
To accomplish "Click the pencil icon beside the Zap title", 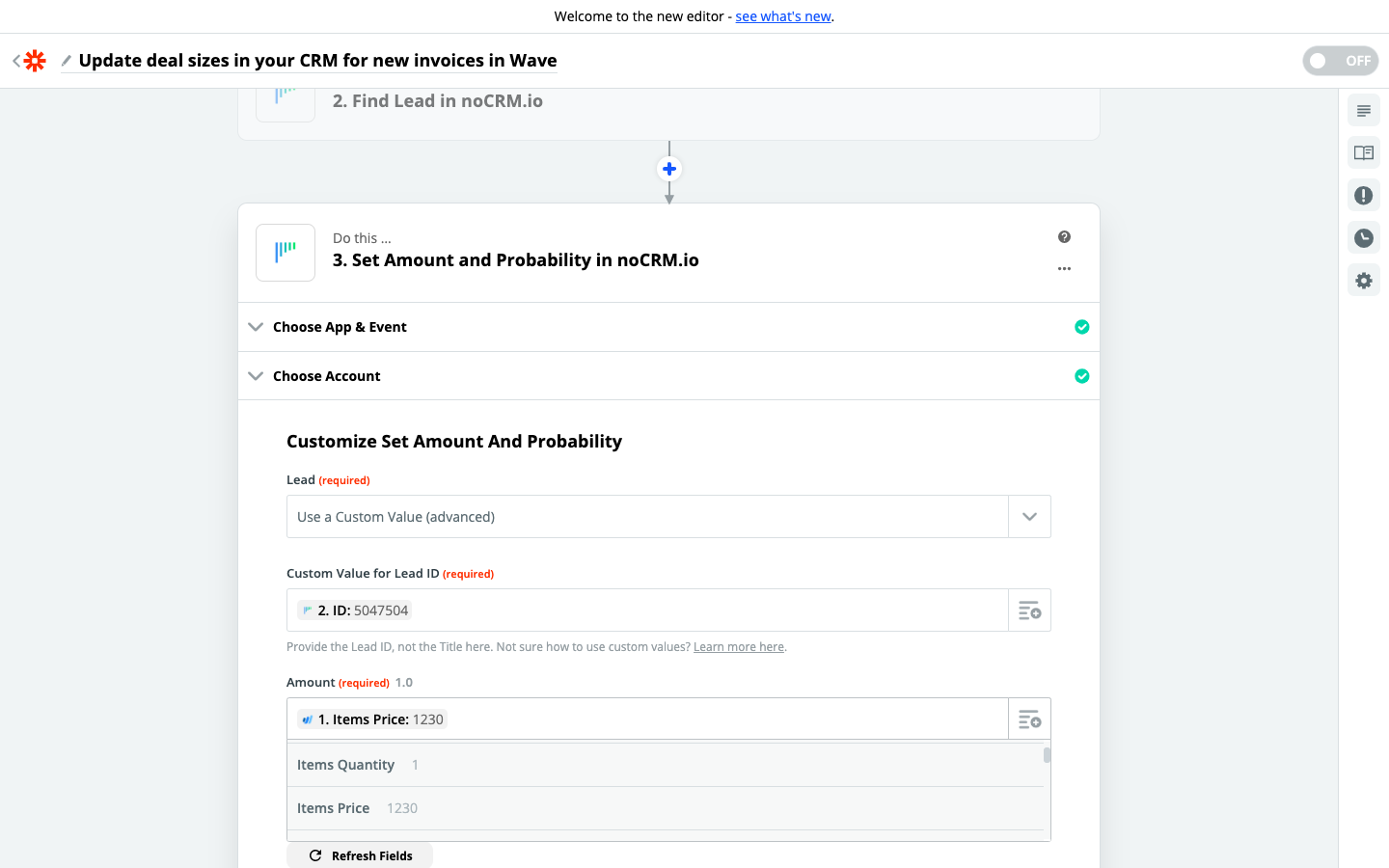I will [67, 61].
